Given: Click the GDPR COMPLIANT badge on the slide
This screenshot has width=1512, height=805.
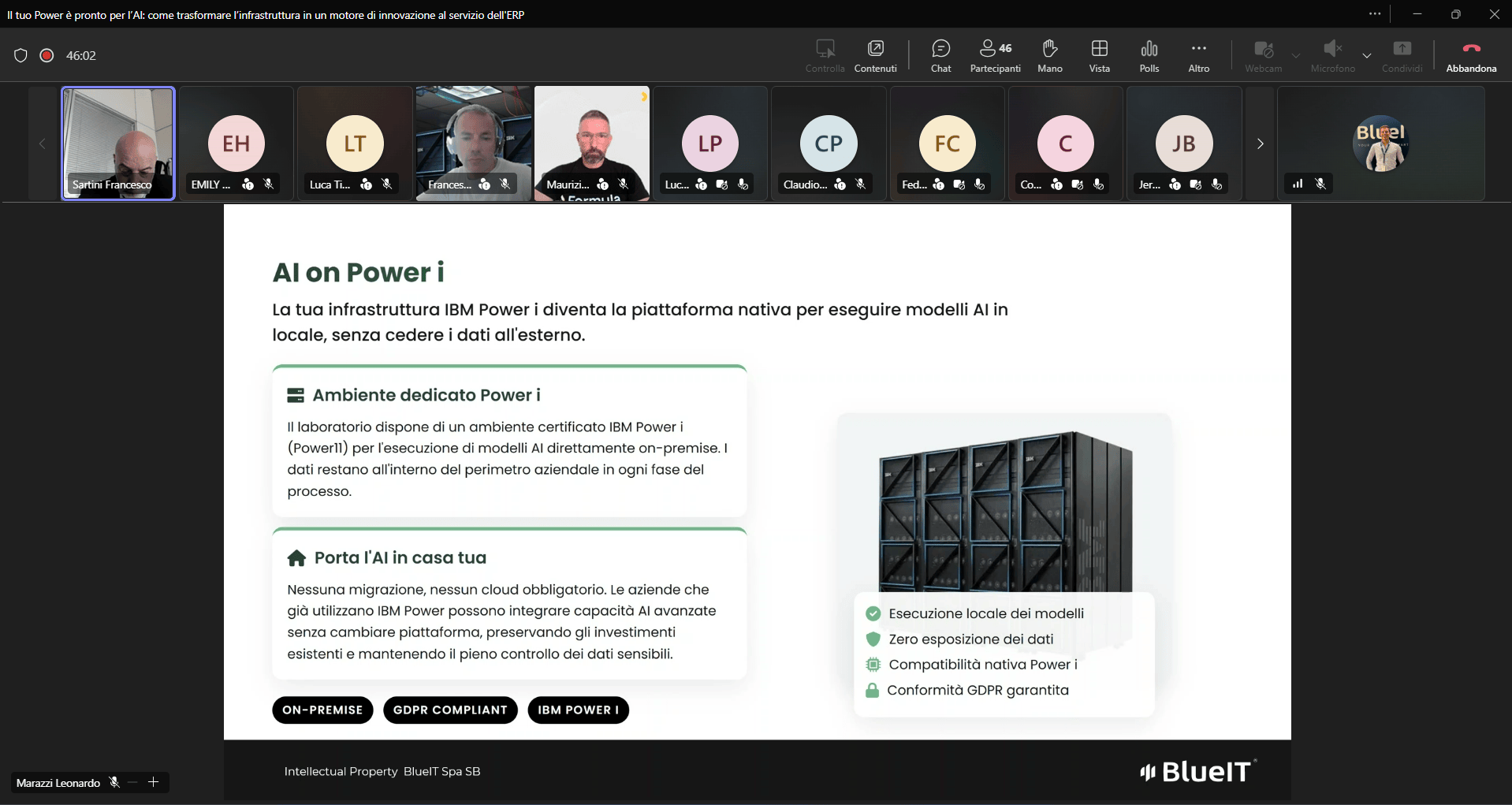Looking at the screenshot, I should click(x=450, y=710).
